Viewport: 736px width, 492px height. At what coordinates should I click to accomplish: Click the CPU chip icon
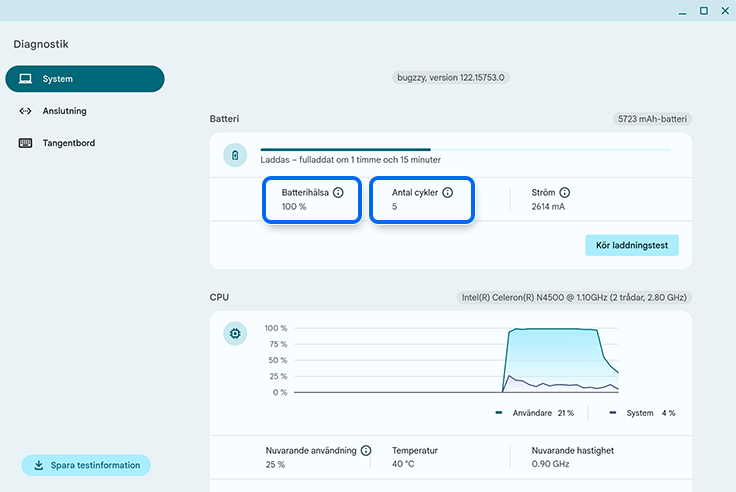click(x=235, y=333)
